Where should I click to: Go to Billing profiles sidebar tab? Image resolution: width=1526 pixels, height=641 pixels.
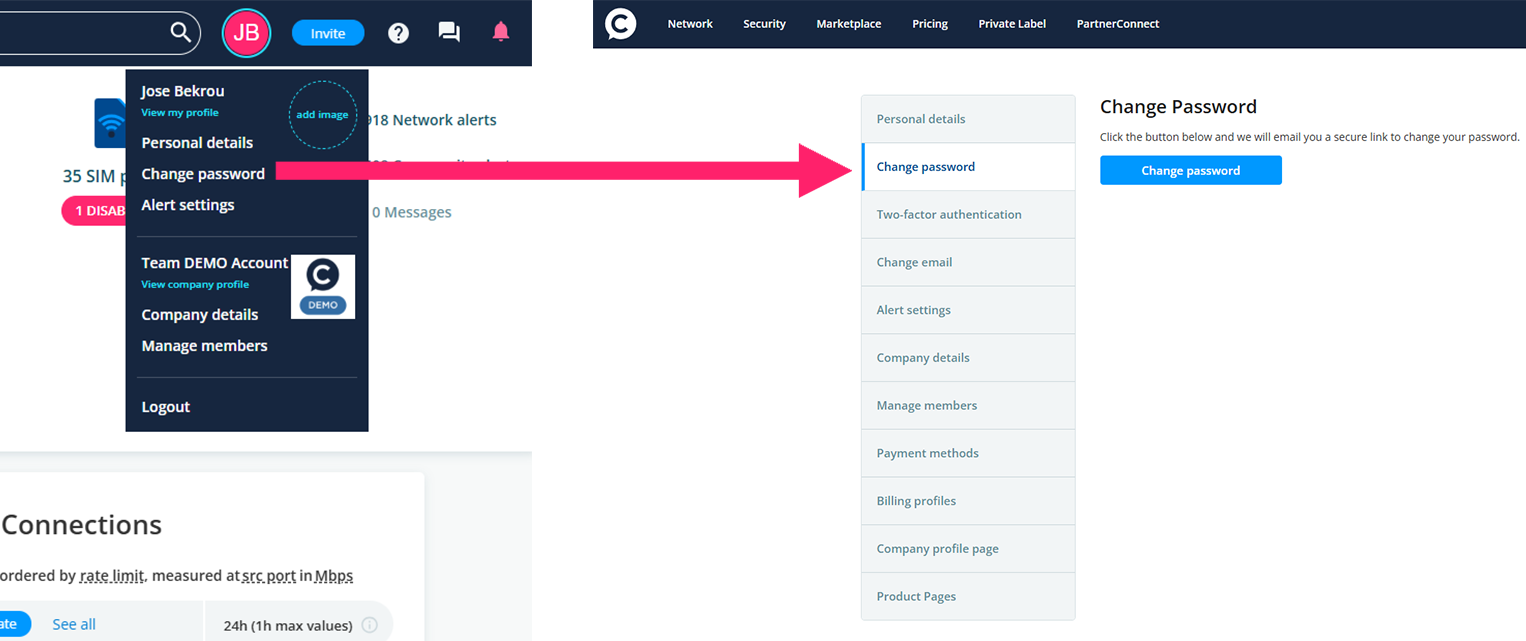point(916,501)
